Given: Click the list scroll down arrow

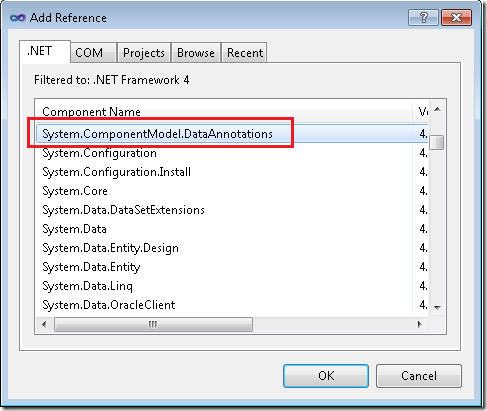Looking at the screenshot, I should 438,307.
